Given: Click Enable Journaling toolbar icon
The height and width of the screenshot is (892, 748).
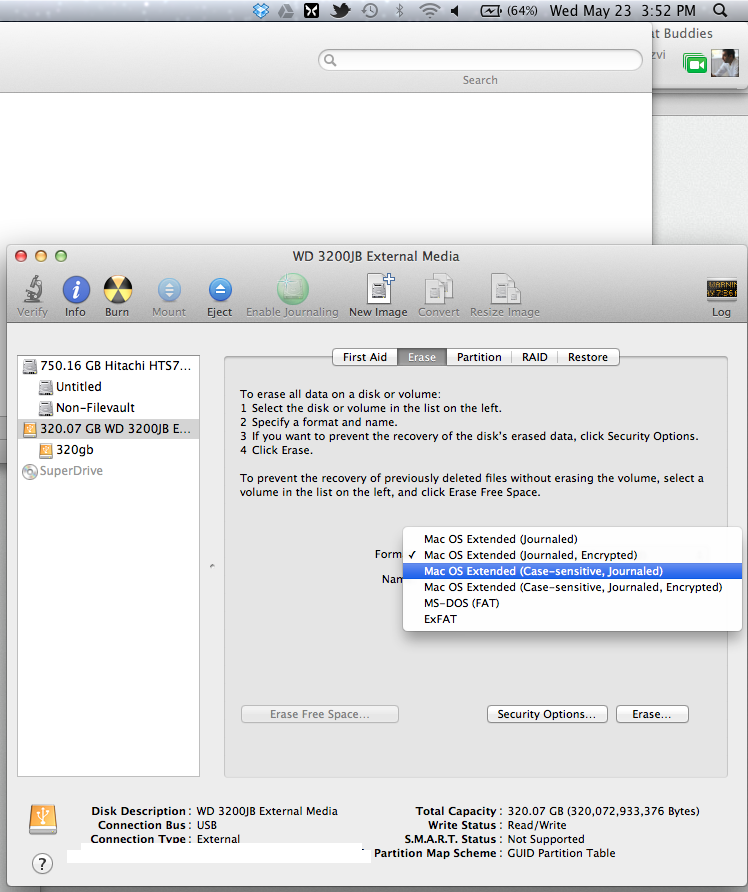Looking at the screenshot, I should pos(292,289).
